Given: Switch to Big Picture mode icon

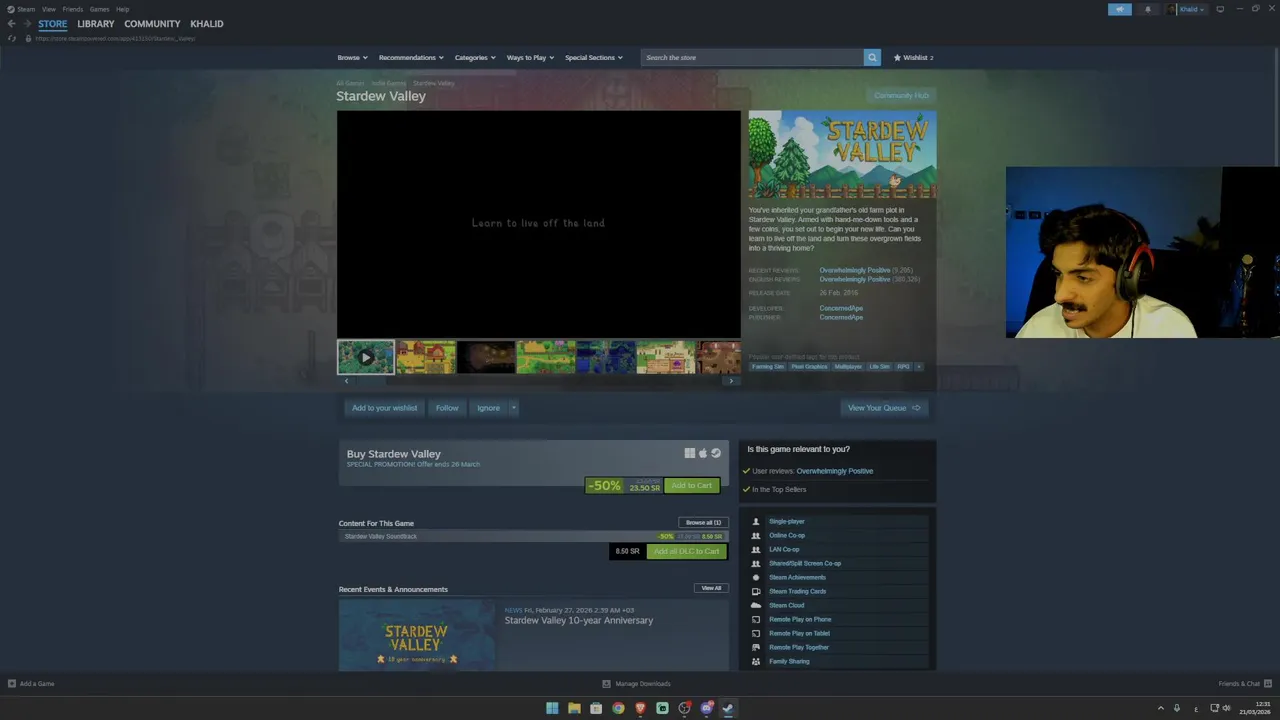Looking at the screenshot, I should tap(1220, 9).
